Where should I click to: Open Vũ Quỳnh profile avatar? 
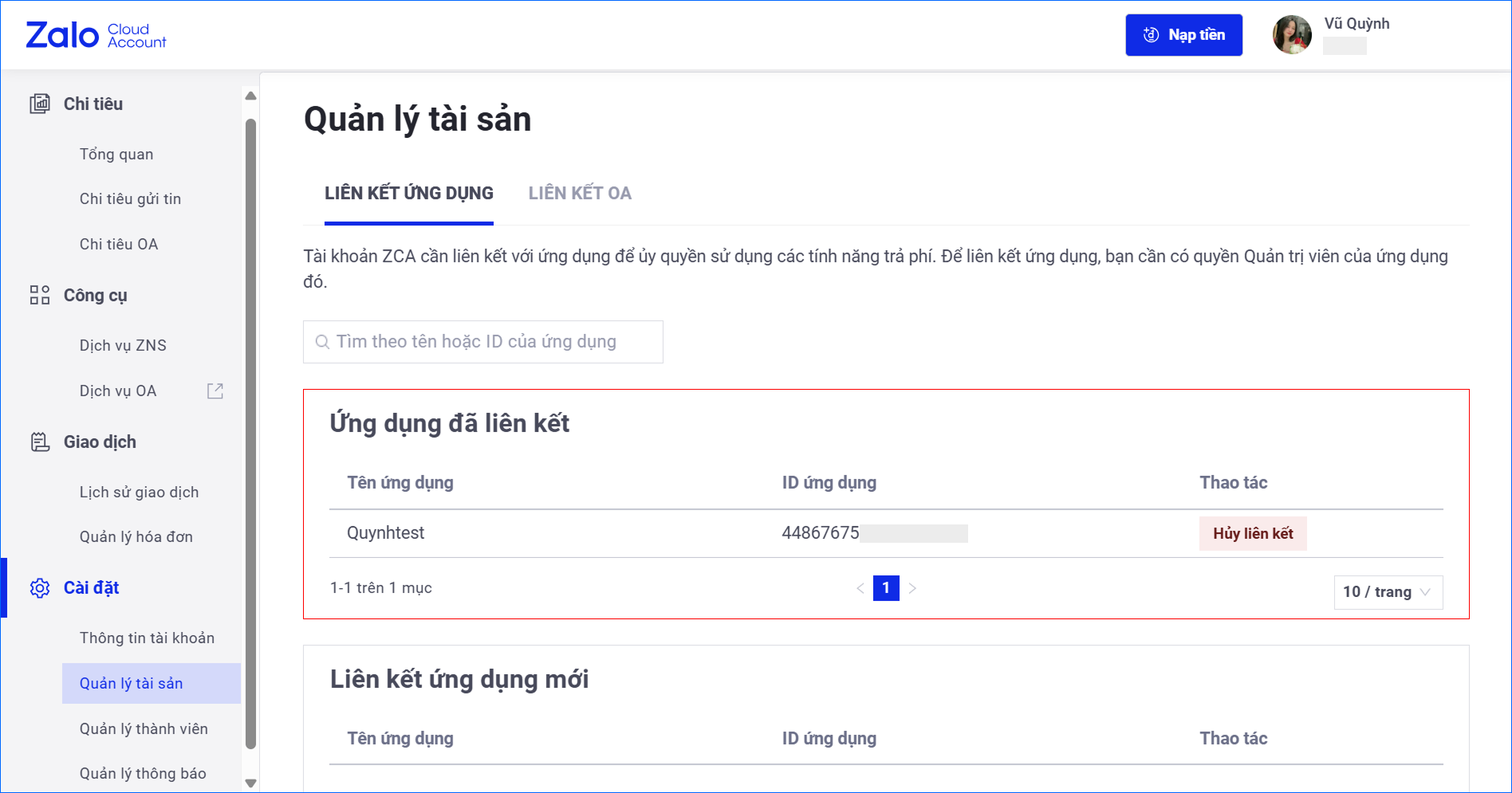tap(1292, 35)
